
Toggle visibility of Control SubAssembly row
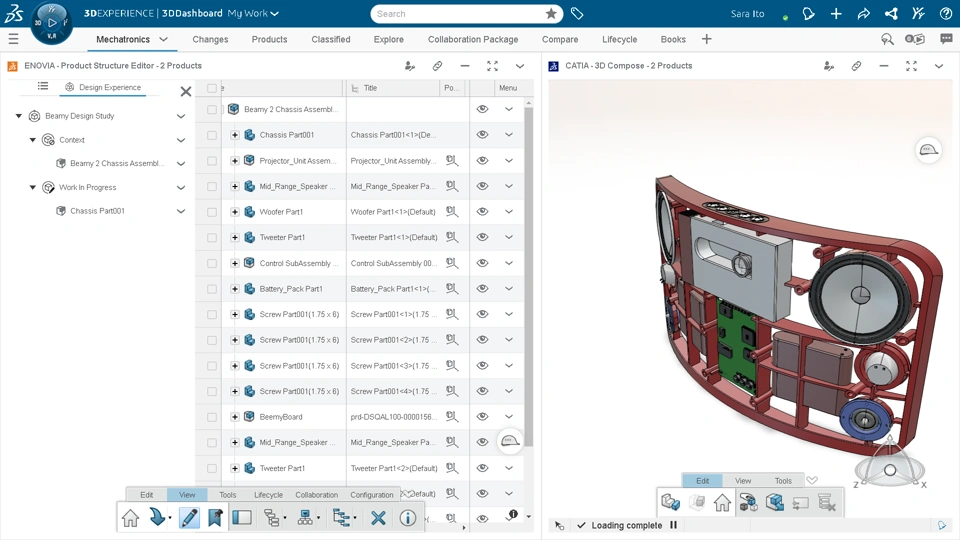pyautogui.click(x=482, y=263)
